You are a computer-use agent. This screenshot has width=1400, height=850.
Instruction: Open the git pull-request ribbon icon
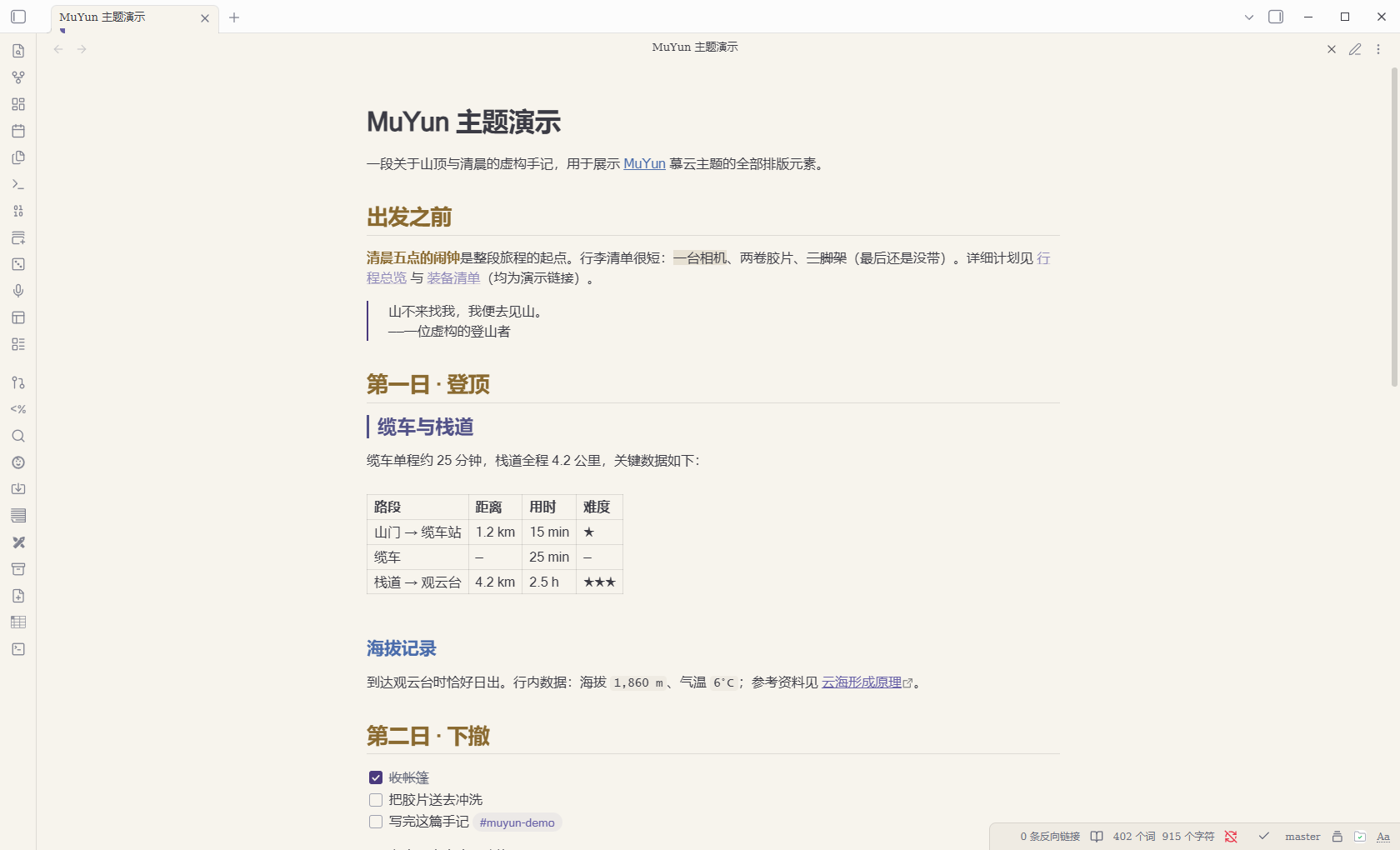click(x=18, y=382)
